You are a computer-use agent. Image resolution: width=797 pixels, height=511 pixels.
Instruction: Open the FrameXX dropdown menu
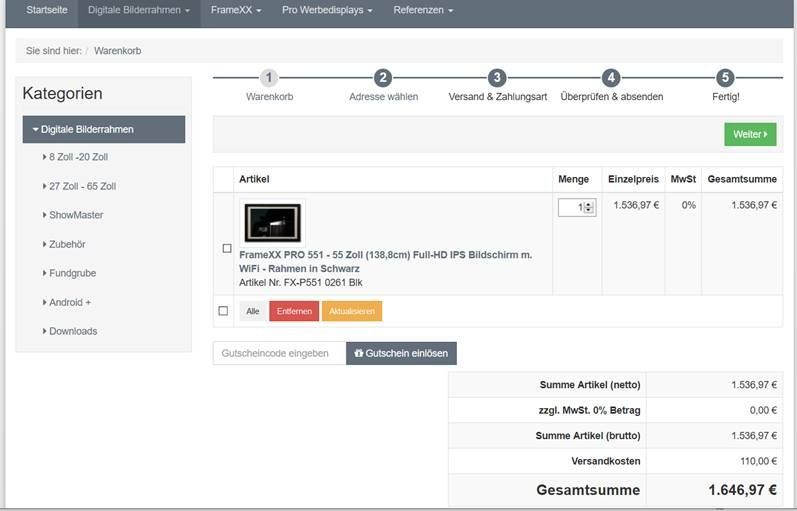pyautogui.click(x=236, y=10)
